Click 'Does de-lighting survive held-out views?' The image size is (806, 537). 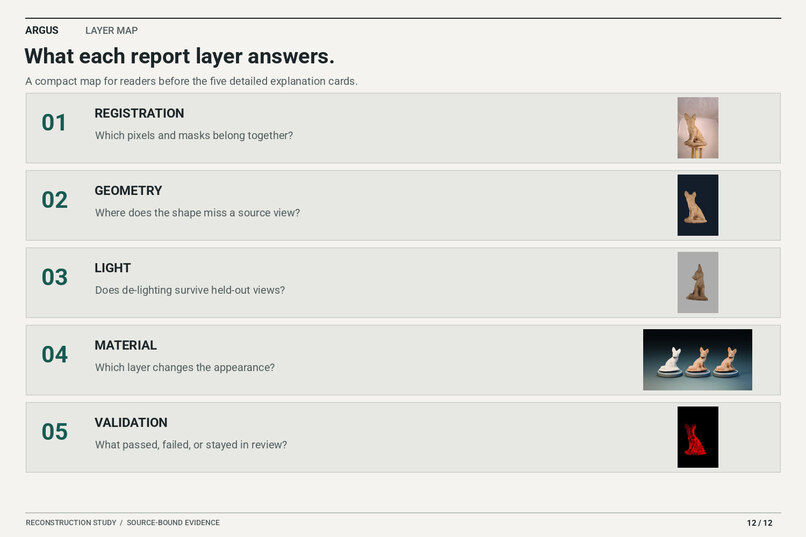190,290
